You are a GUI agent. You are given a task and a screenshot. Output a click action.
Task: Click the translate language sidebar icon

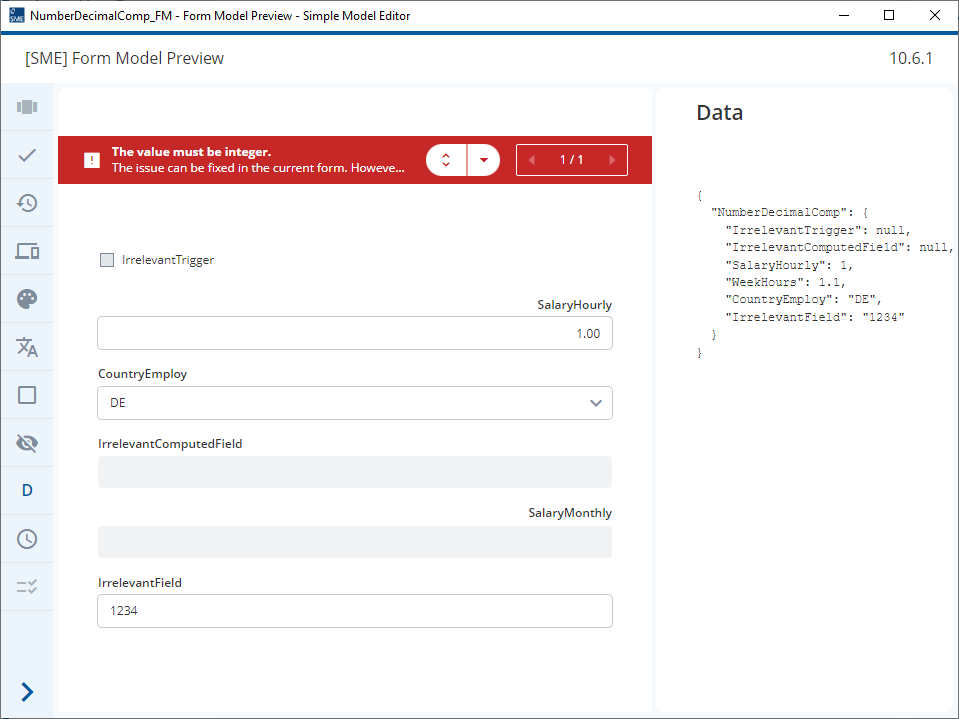coord(27,347)
